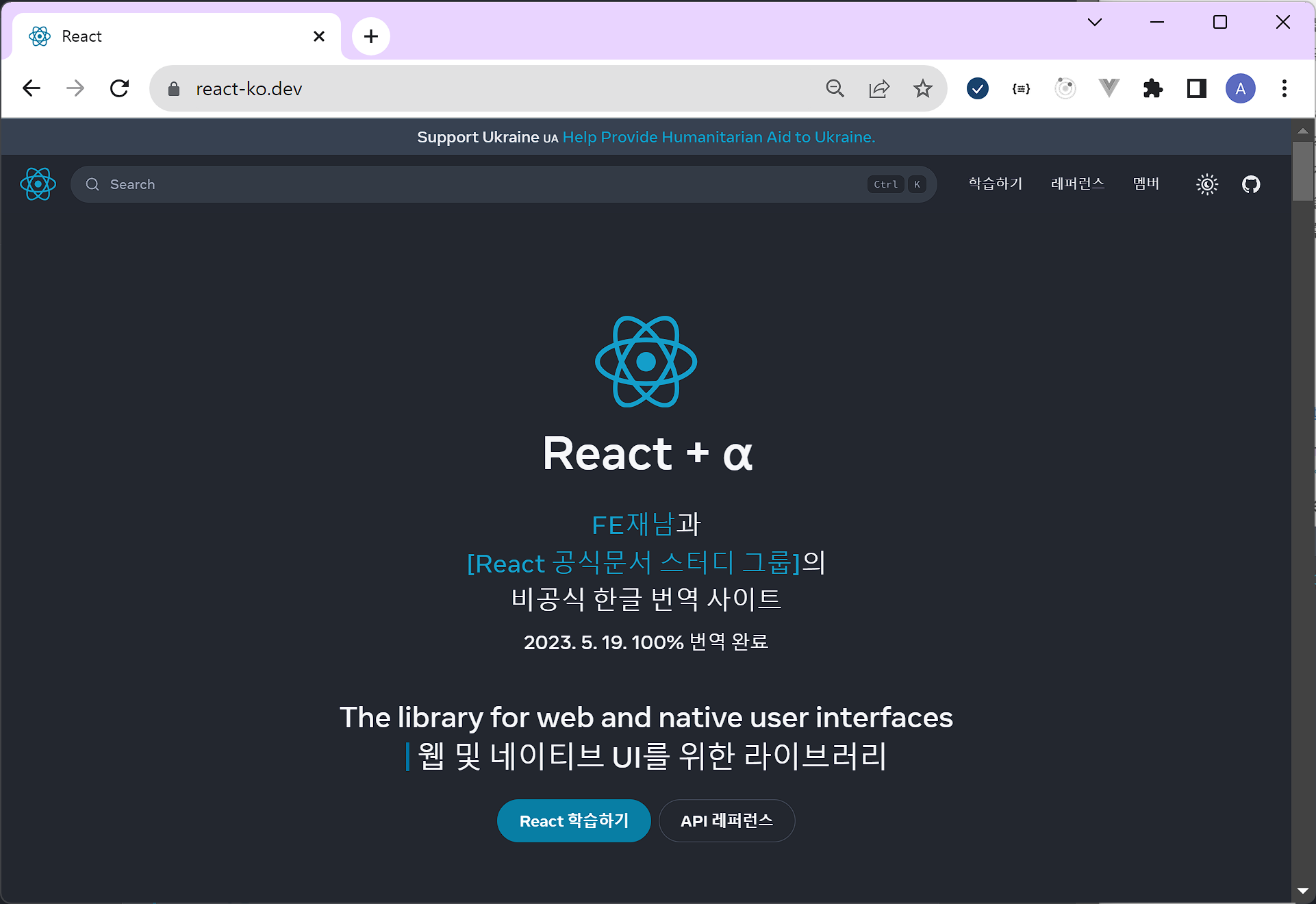Click Help Provide Humanitarian Aid to Ukraine link
This screenshot has width=1316, height=904.
(x=718, y=137)
